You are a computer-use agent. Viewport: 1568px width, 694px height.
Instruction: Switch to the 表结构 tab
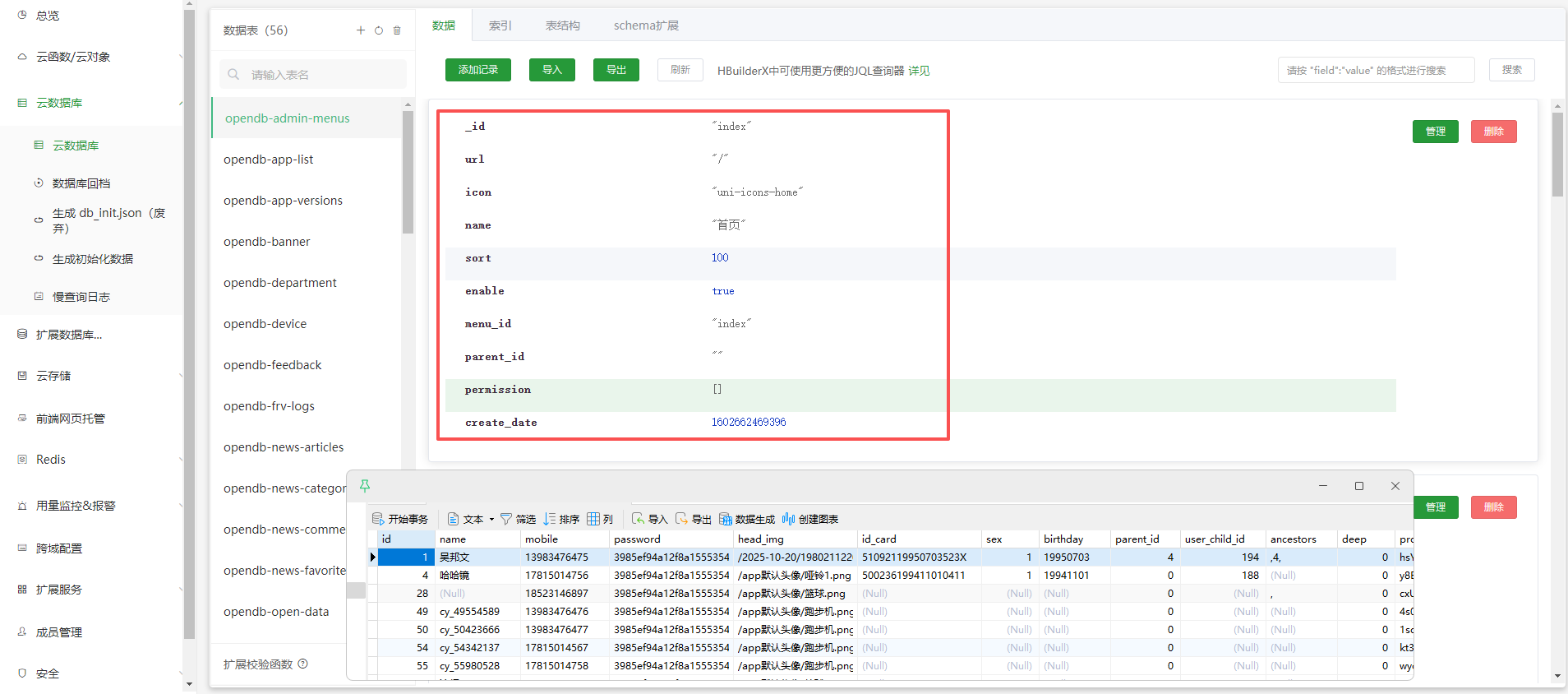click(x=562, y=25)
